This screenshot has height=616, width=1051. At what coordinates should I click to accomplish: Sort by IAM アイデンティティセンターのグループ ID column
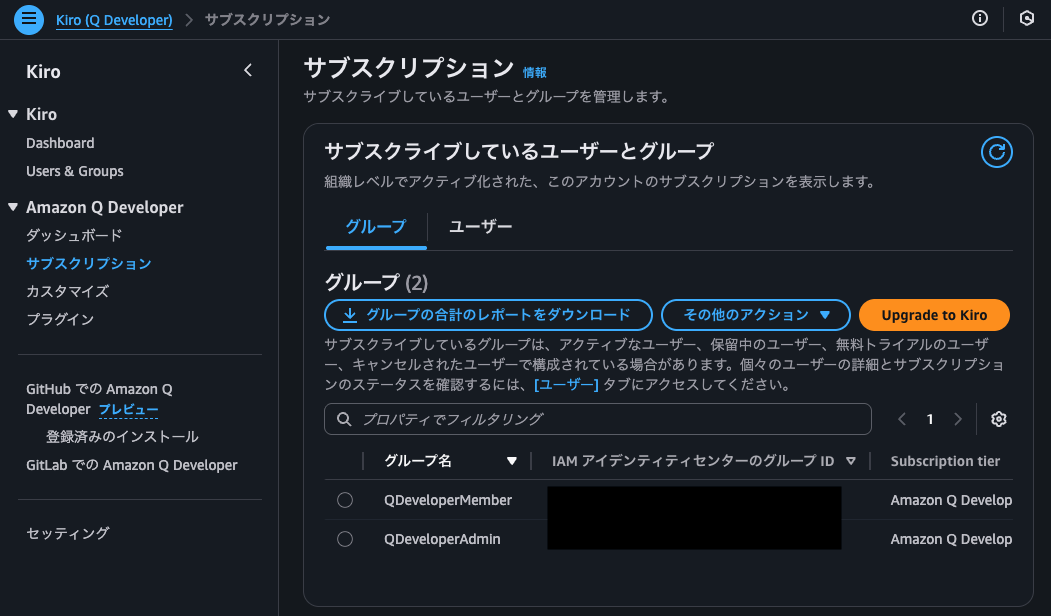coord(851,461)
